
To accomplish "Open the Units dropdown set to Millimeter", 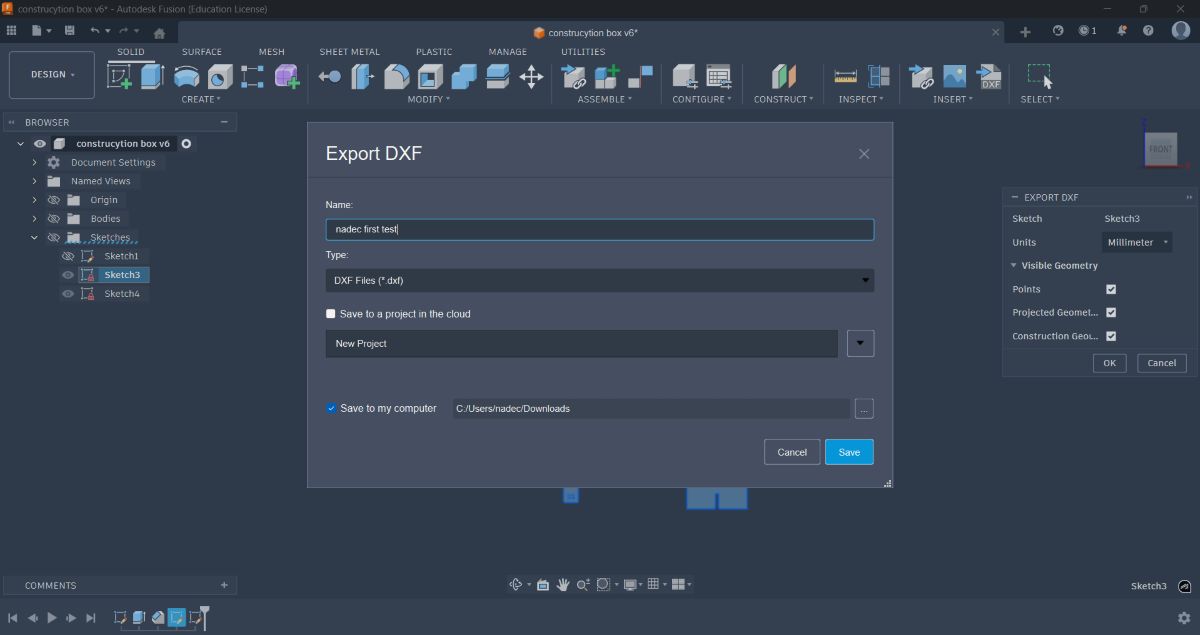I will pyautogui.click(x=1136, y=241).
